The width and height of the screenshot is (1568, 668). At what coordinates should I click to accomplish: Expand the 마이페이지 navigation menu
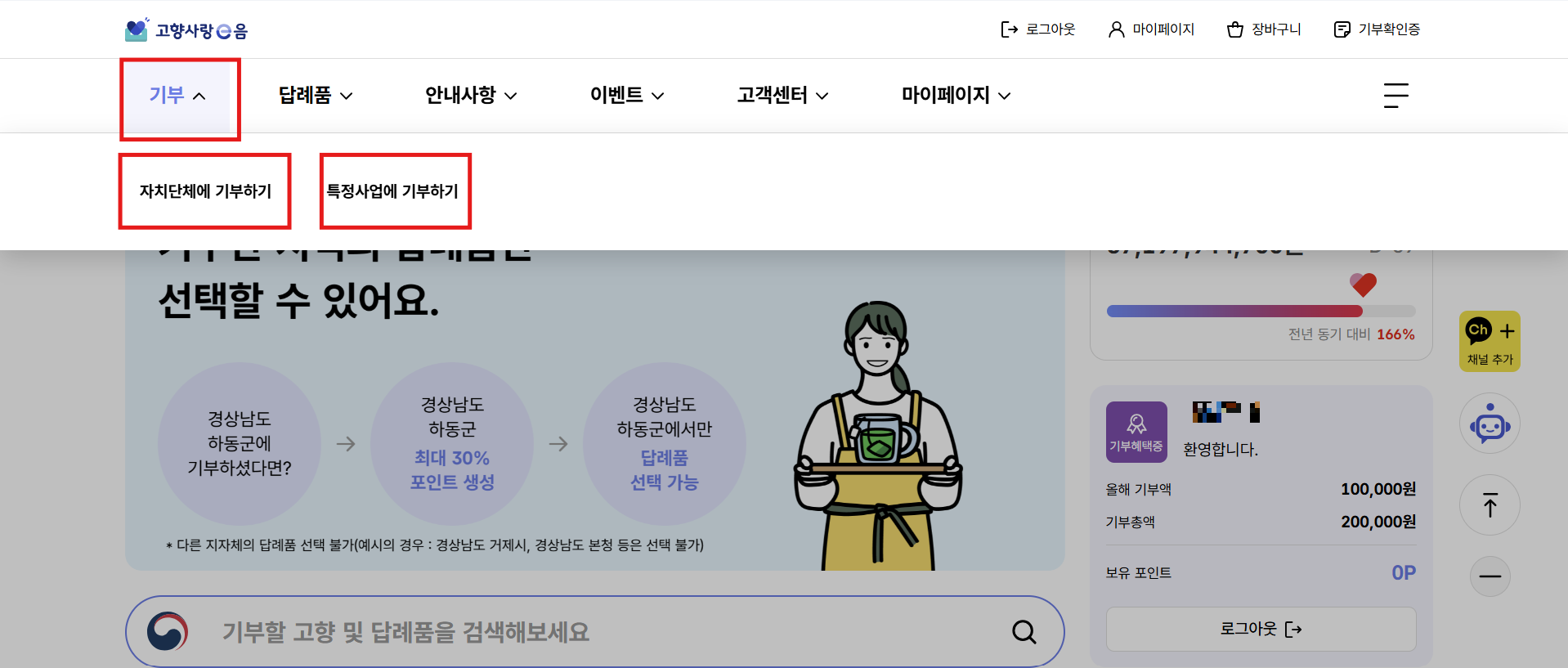tap(956, 95)
